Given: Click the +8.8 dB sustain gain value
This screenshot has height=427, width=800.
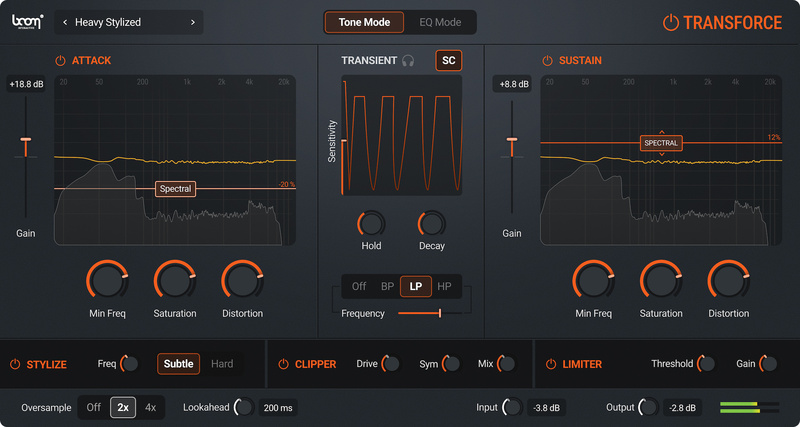Looking at the screenshot, I should click(x=512, y=85).
